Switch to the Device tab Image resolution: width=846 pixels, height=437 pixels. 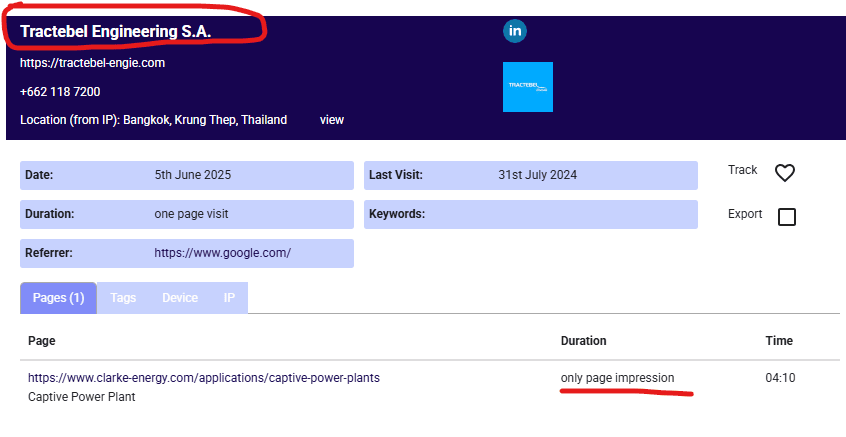pos(180,298)
